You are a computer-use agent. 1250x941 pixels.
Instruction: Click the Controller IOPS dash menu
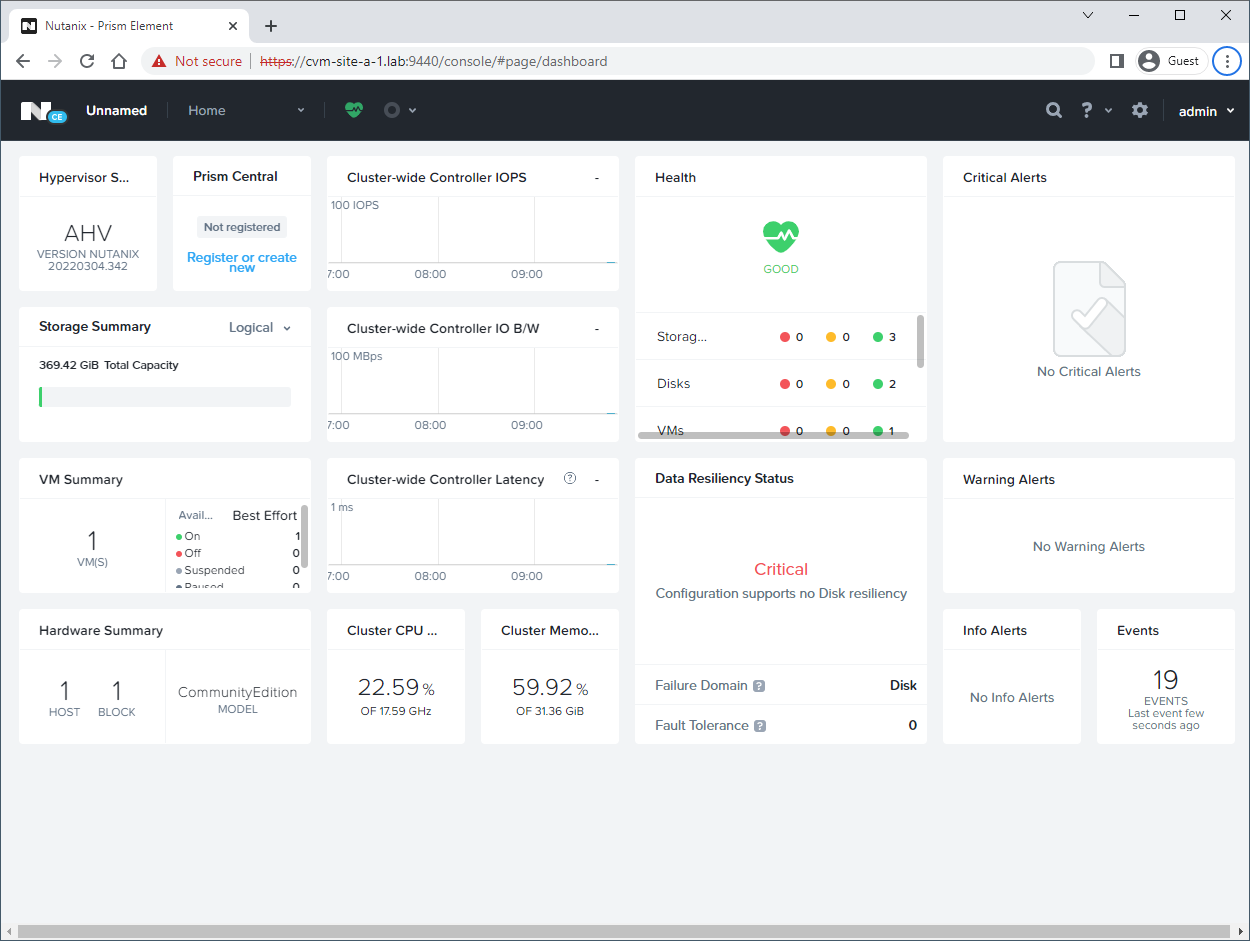pyautogui.click(x=597, y=178)
